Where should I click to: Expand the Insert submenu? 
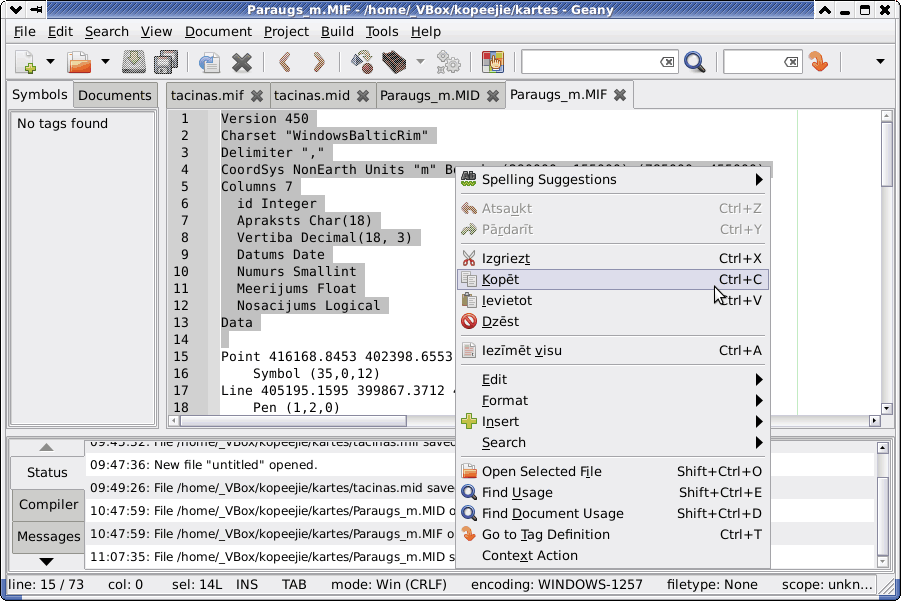click(x=613, y=422)
